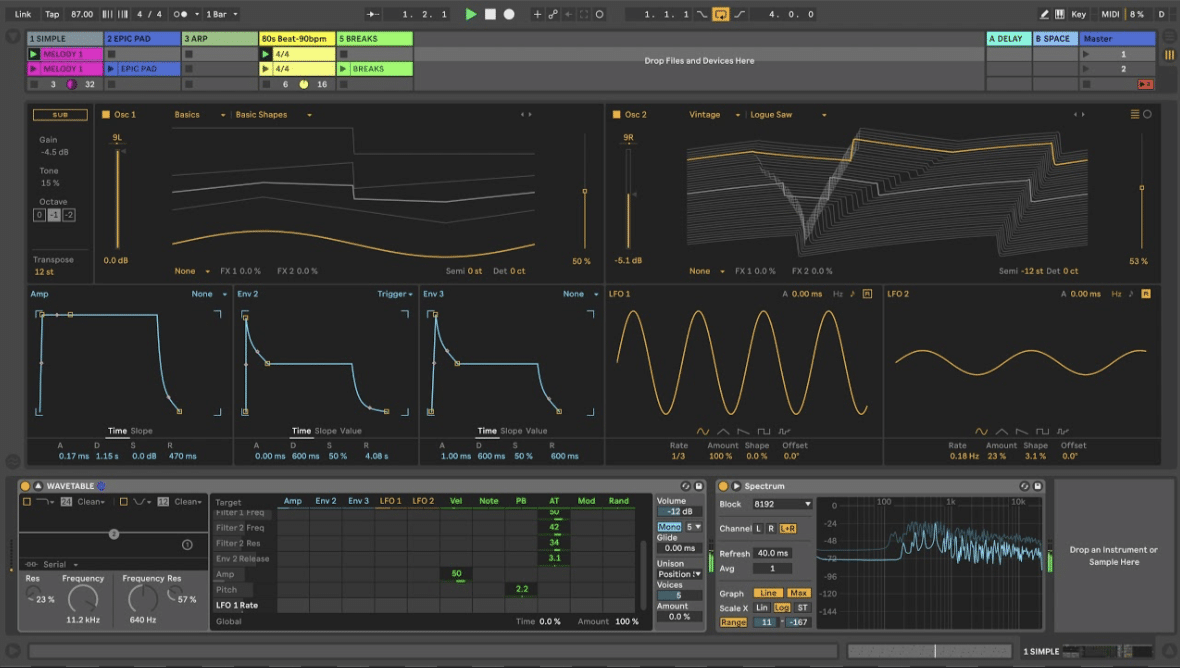This screenshot has width=1180, height=668.
Task: Toggle LFO 2 retrigger R button
Action: (1145, 294)
